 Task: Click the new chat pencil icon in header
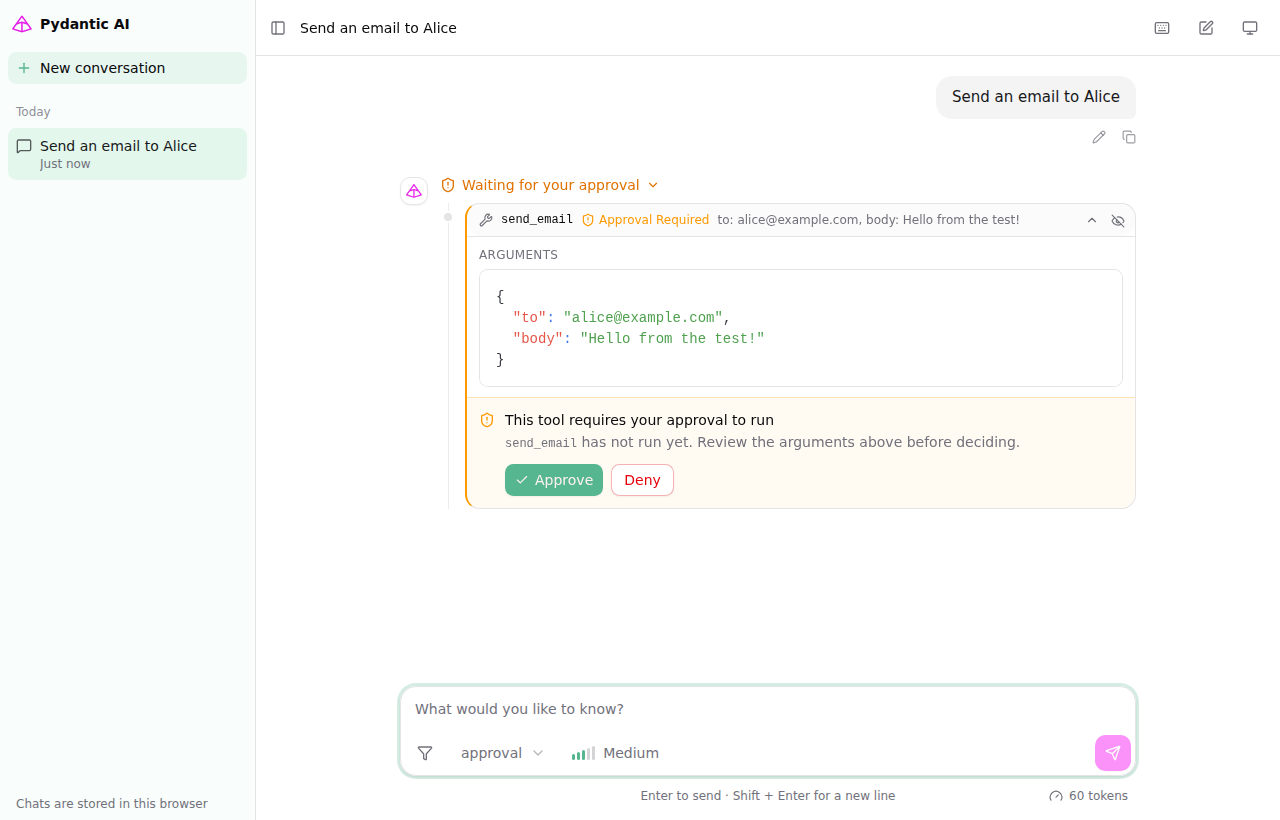(x=1206, y=28)
